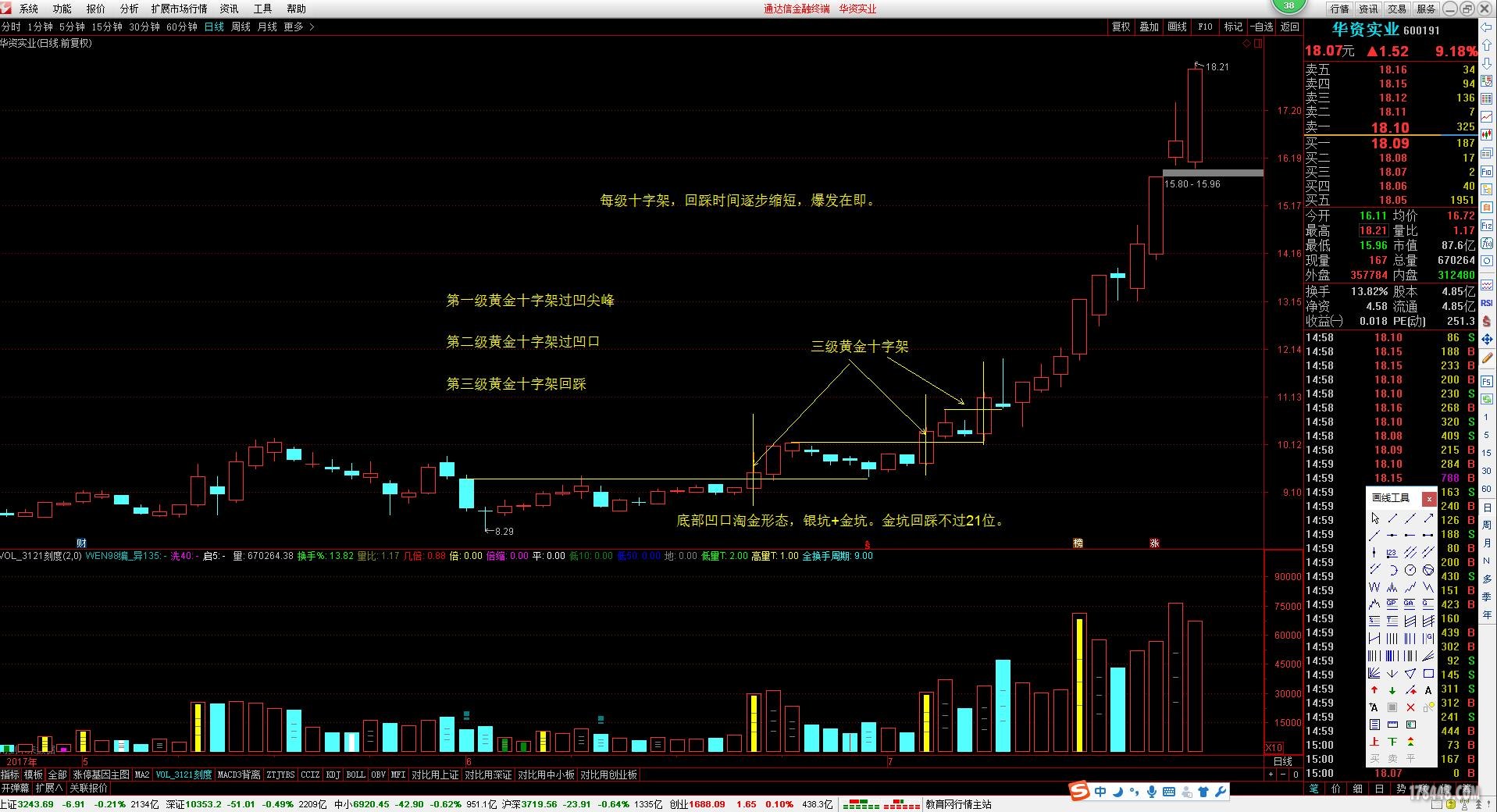1497x812 pixels.
Task: Open the 系统 menu
Action: (28, 9)
